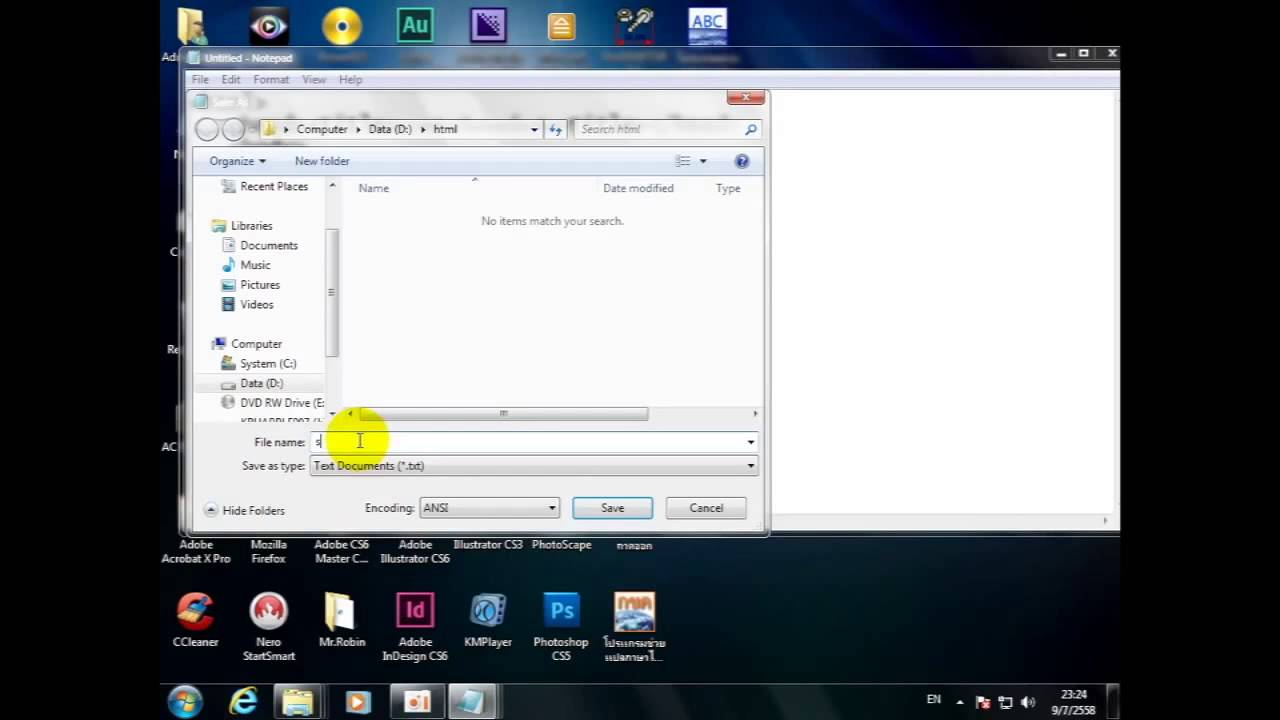The width and height of the screenshot is (1280, 720).
Task: Sort by the Name column header
Action: [x=373, y=188]
